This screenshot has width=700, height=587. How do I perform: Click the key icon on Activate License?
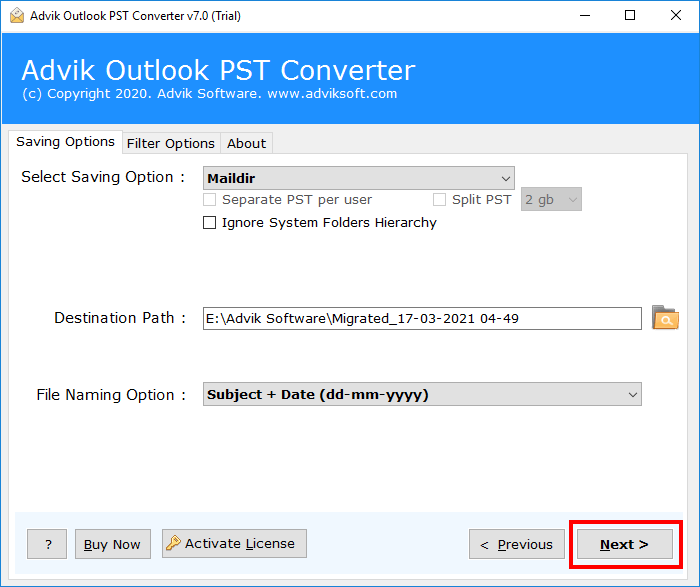pos(173,543)
